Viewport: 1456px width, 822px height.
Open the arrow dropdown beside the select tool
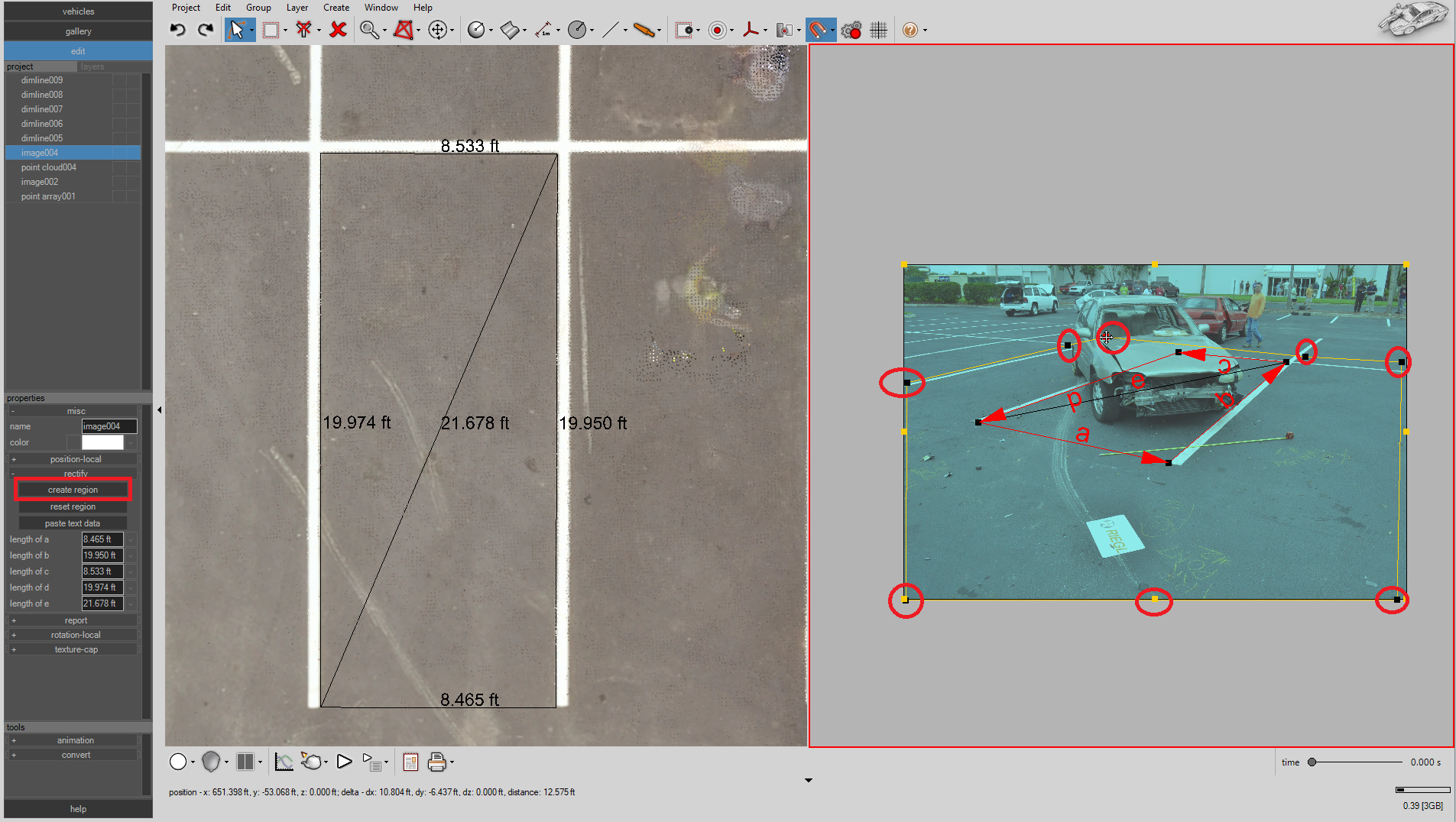click(x=251, y=31)
